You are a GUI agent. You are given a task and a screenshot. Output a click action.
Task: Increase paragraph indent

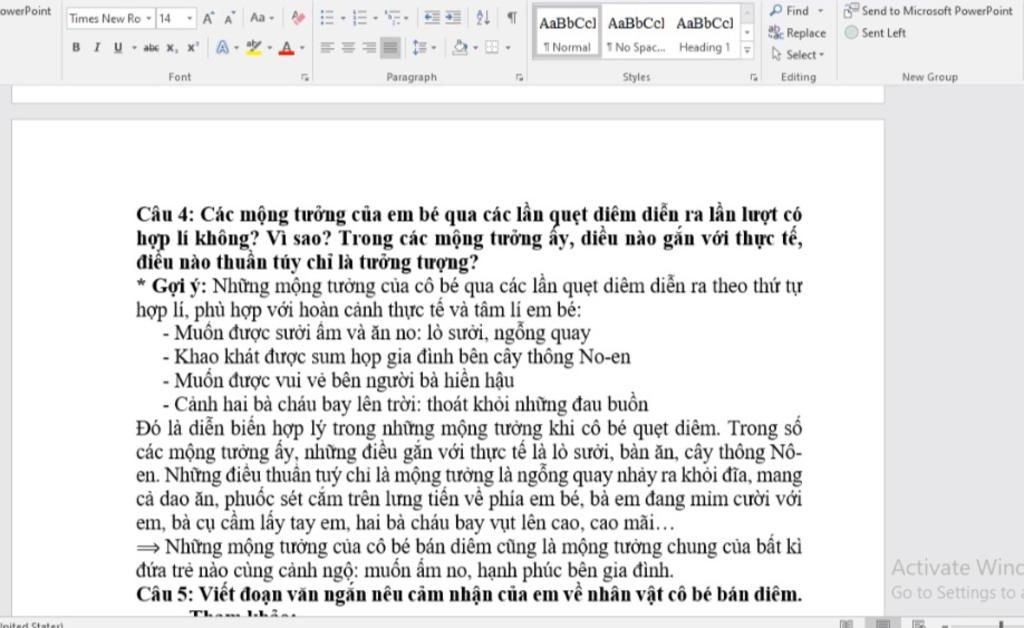tap(453, 18)
